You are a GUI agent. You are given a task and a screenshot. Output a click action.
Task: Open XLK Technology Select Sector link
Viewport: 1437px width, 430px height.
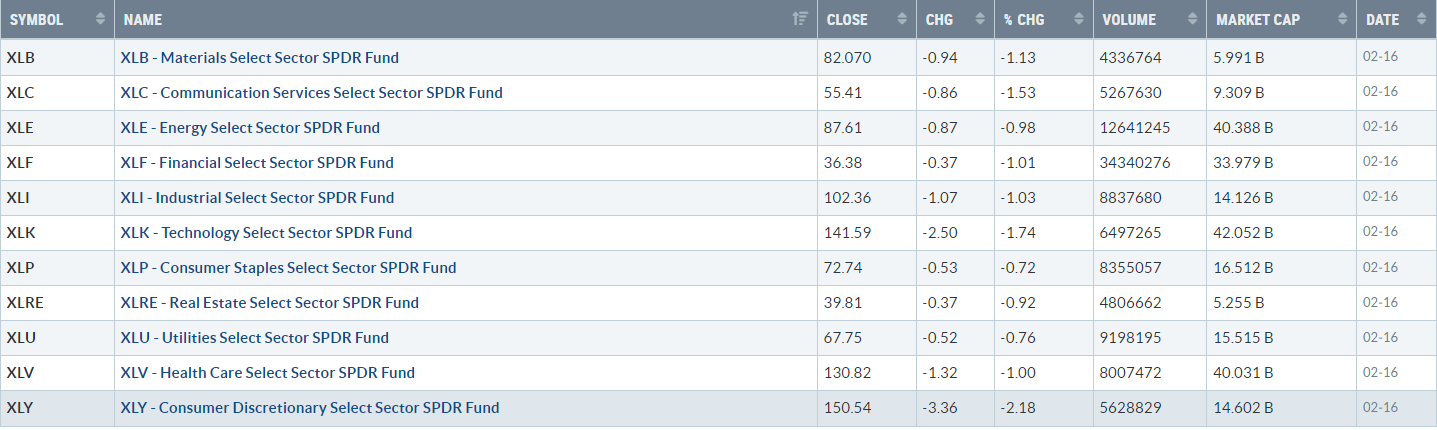click(x=266, y=233)
